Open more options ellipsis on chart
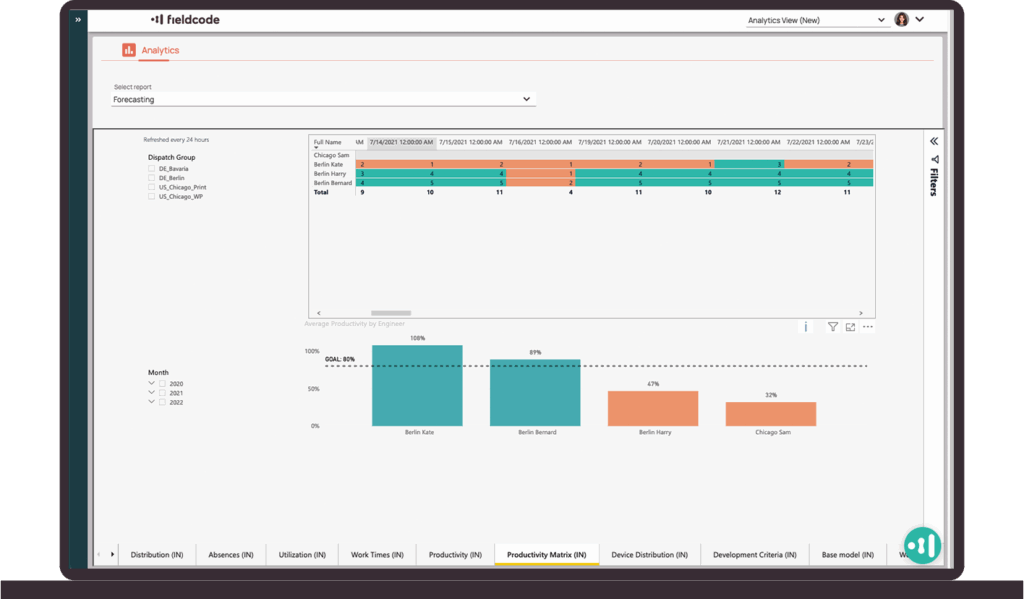 tap(868, 327)
